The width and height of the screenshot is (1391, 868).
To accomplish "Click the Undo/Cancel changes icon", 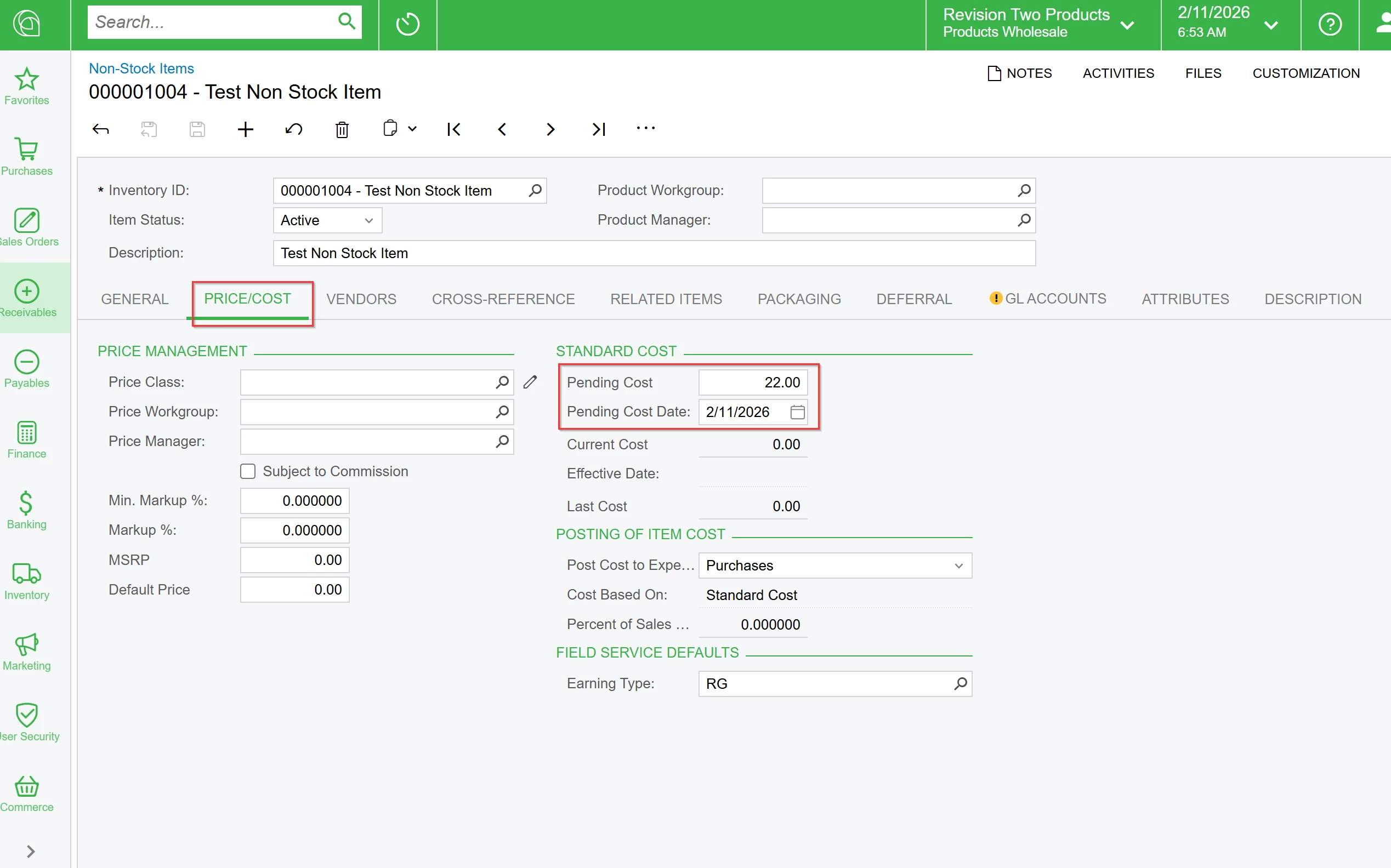I will click(x=293, y=129).
